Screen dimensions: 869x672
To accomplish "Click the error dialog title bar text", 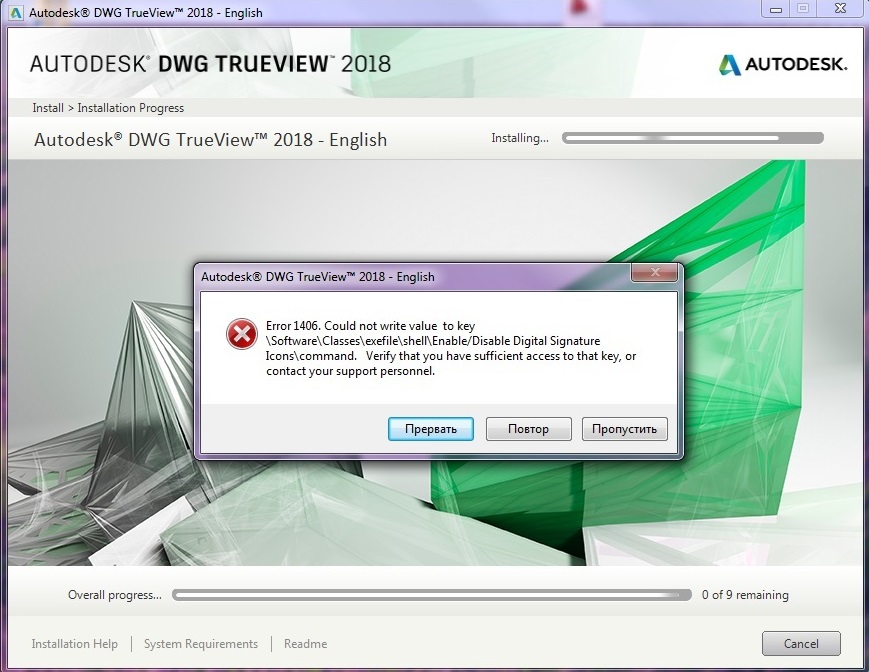I will (318, 276).
